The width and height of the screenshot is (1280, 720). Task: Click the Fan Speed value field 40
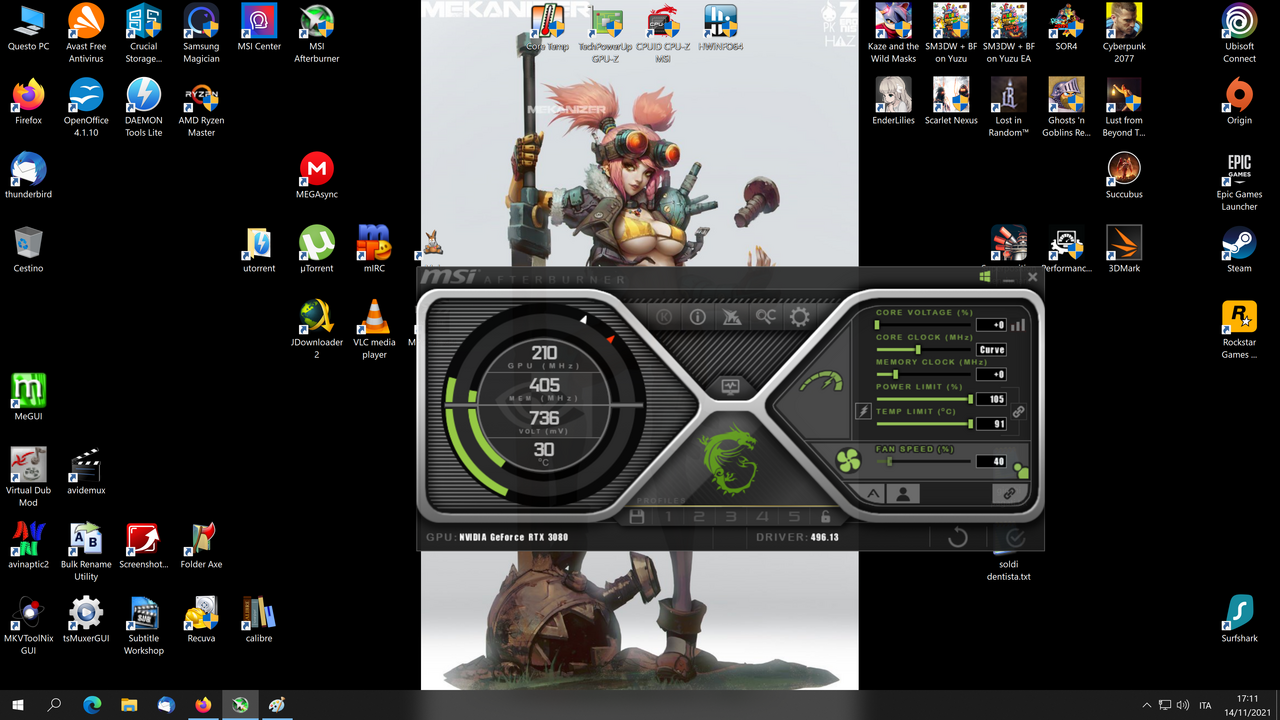point(992,461)
